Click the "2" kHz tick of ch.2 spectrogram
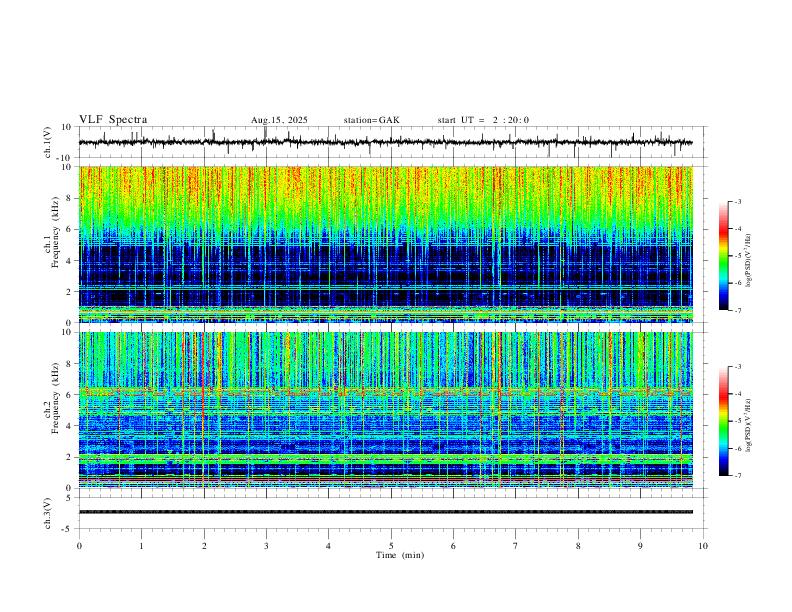Viewport: 792px width, 612px height. pos(70,457)
